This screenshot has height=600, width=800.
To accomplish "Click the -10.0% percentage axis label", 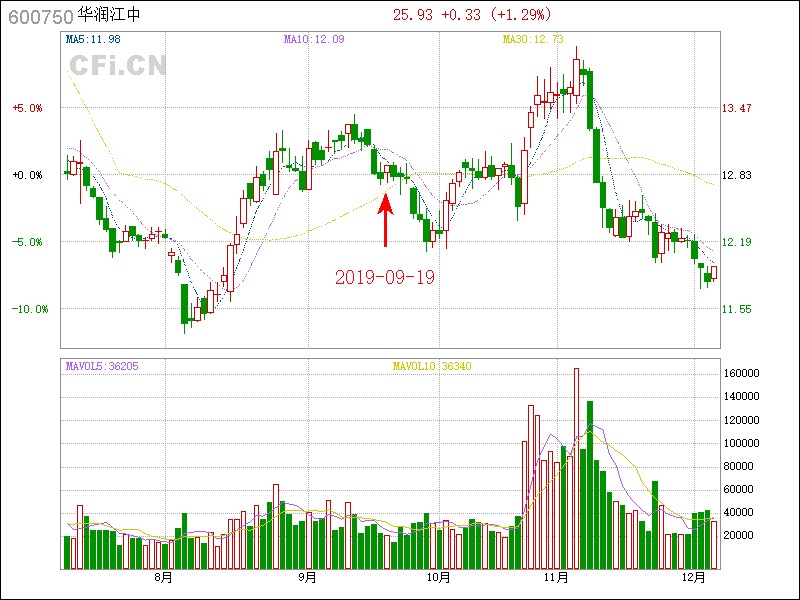I will (x=30, y=309).
